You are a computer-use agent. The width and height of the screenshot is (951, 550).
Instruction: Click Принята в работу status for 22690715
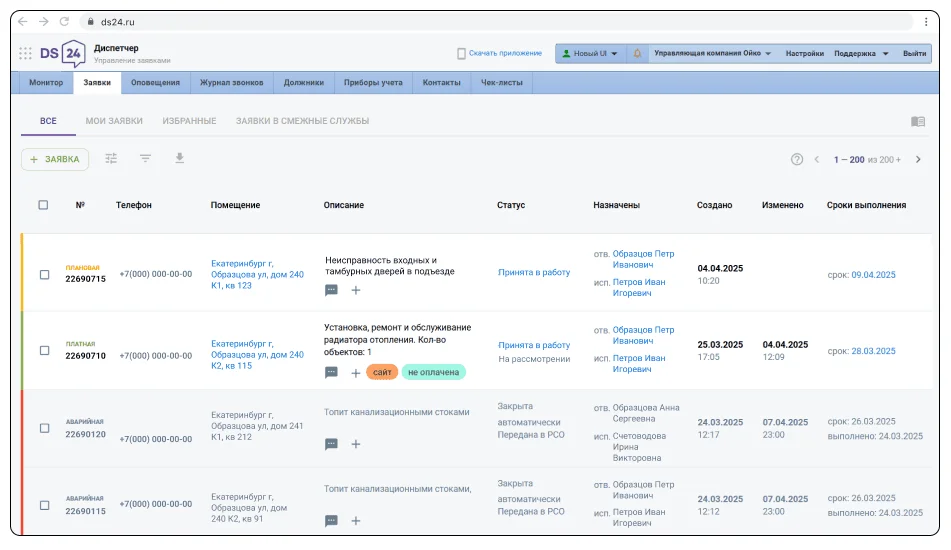click(534, 272)
